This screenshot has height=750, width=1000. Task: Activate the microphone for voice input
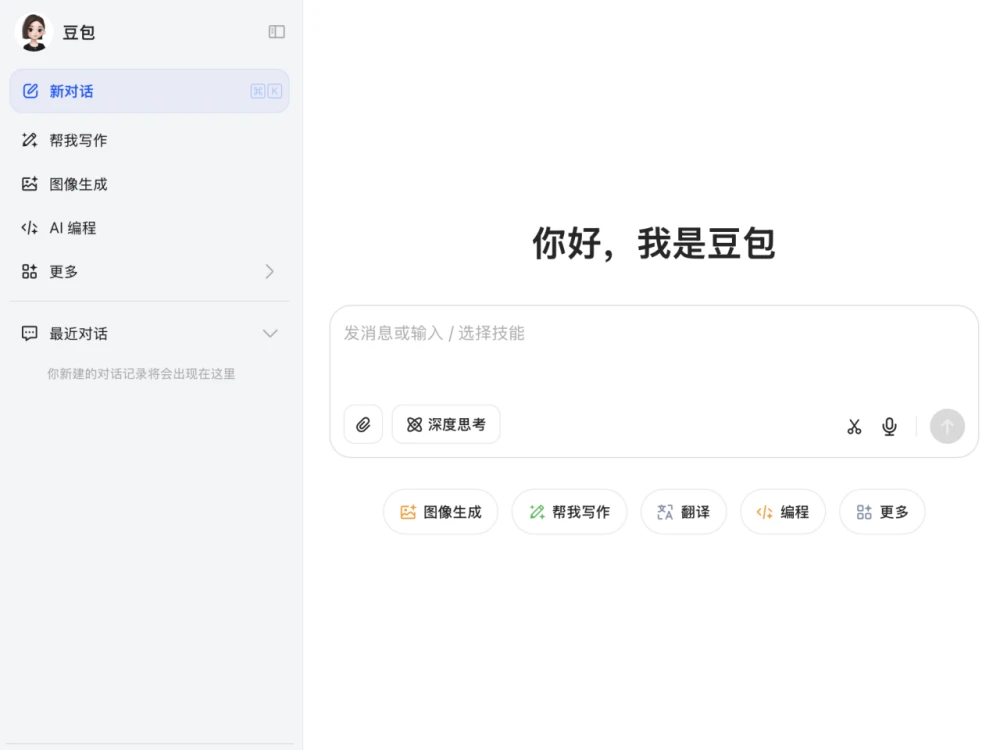889,426
